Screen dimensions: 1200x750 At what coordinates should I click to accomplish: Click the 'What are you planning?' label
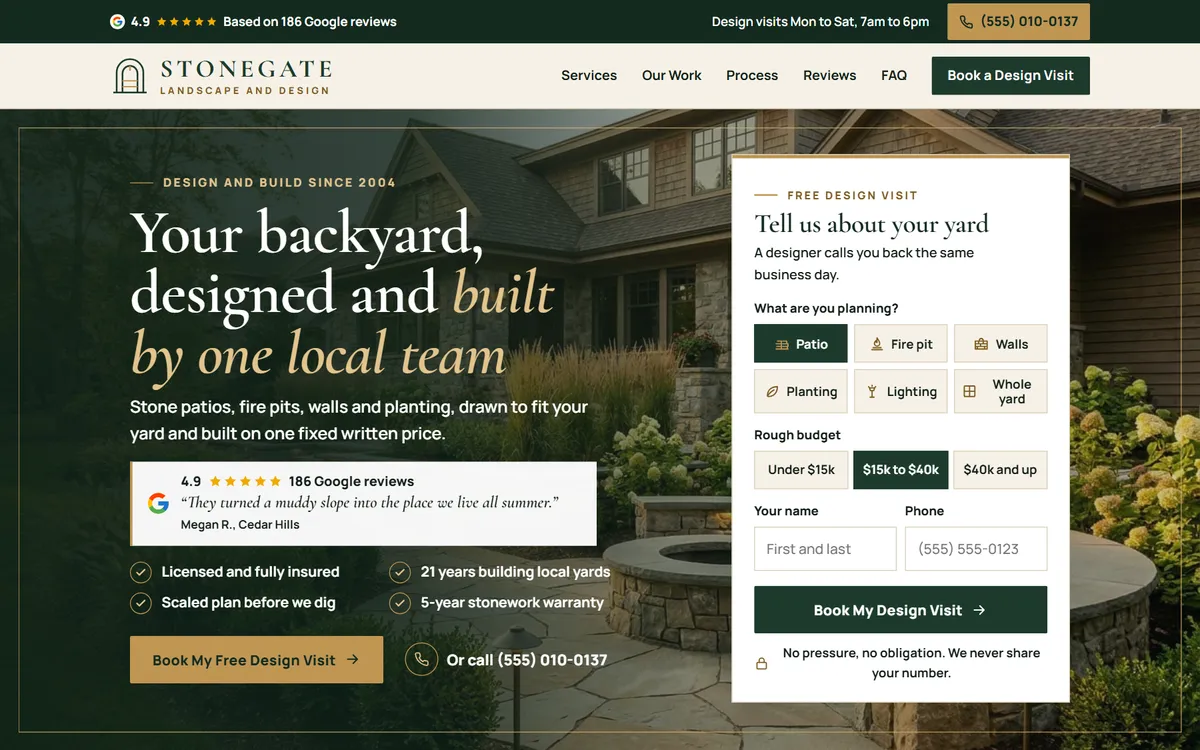coord(826,308)
